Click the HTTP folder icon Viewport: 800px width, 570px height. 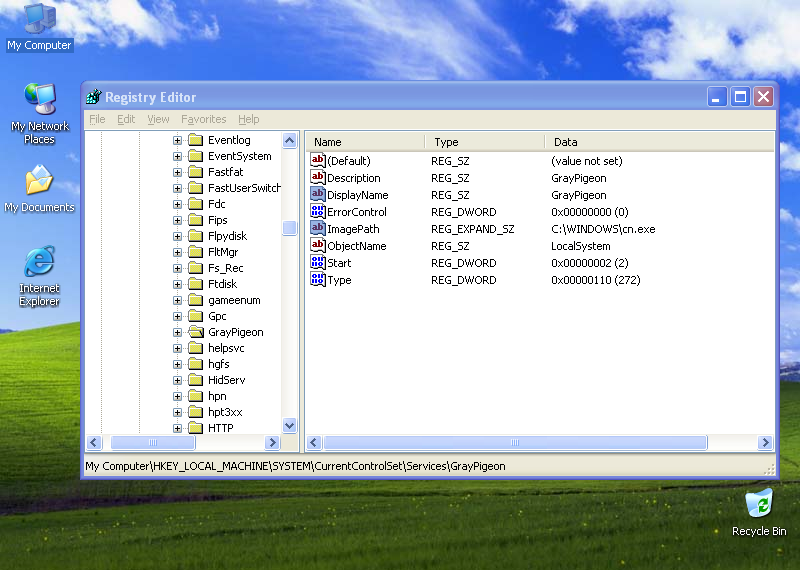tap(196, 428)
